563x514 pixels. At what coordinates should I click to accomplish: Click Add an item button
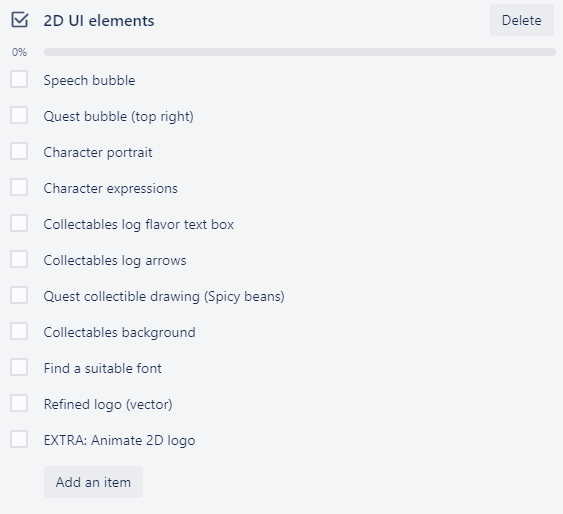(x=93, y=482)
